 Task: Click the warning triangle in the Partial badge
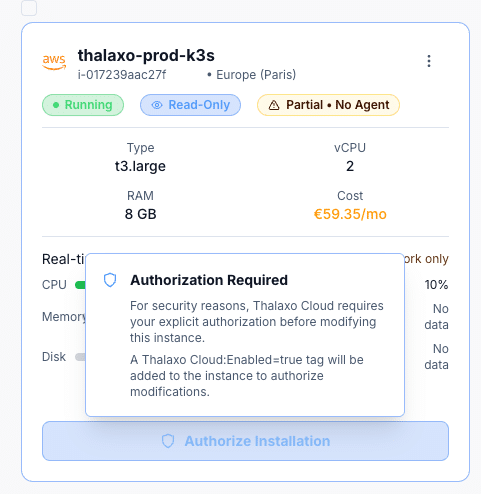(274, 105)
